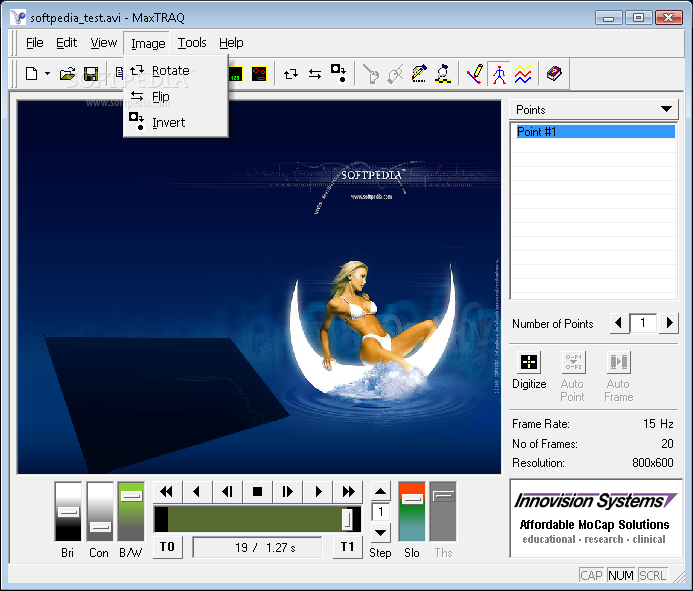
Task: Click the T0 start marker button
Action: [167, 547]
